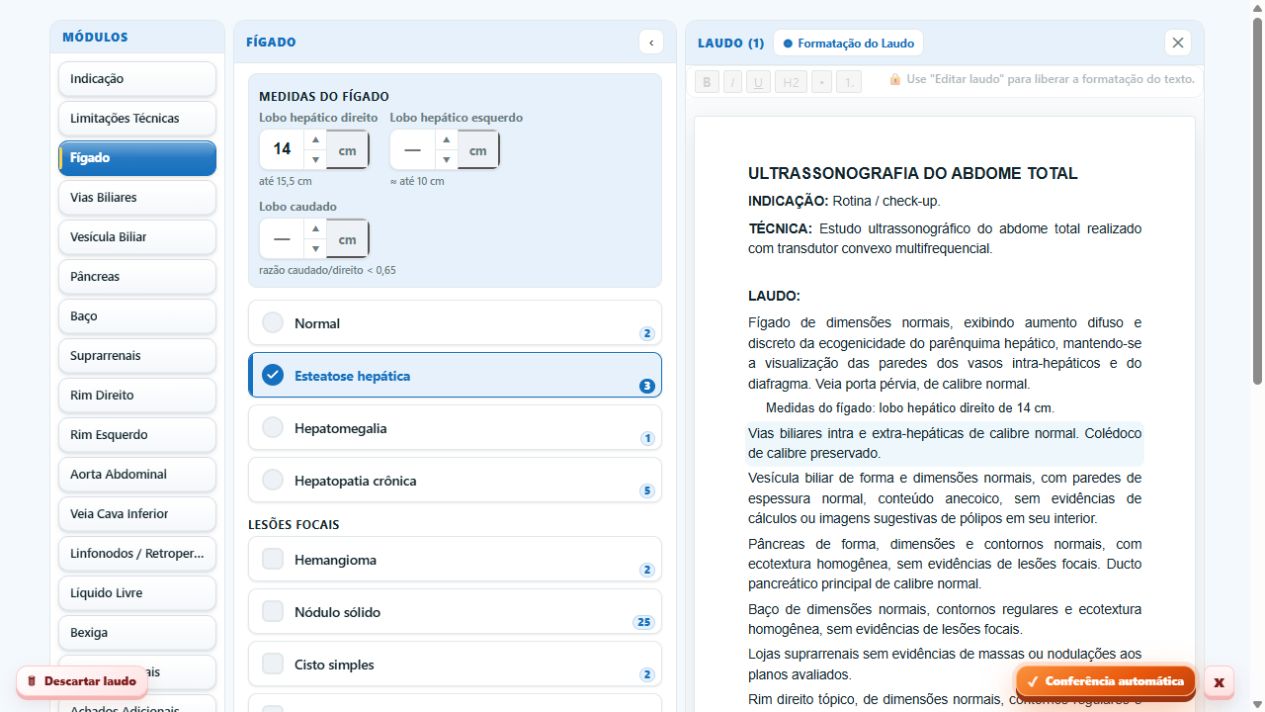
Task: Click the Lobo hepático esquerdo value field
Action: tap(413, 150)
